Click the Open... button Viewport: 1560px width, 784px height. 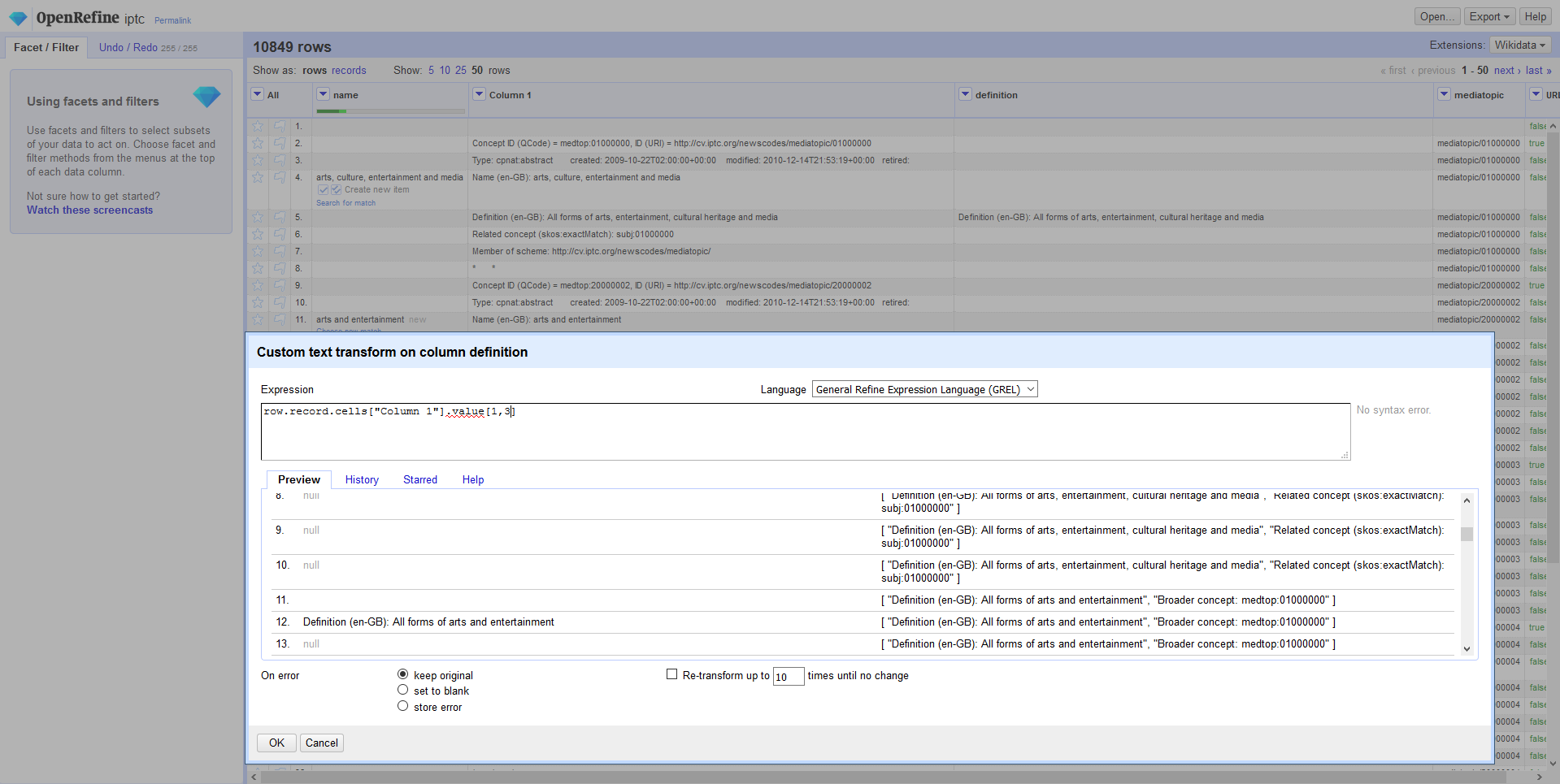(x=1437, y=16)
